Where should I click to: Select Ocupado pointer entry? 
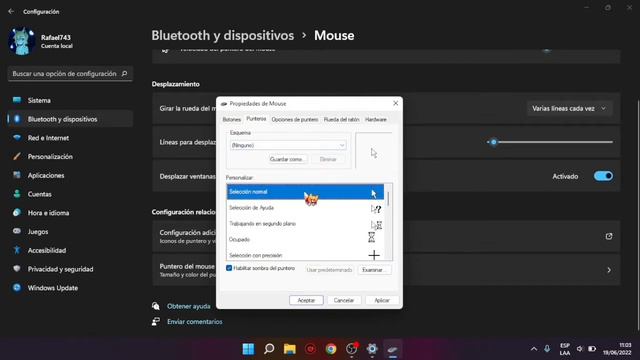(305, 240)
